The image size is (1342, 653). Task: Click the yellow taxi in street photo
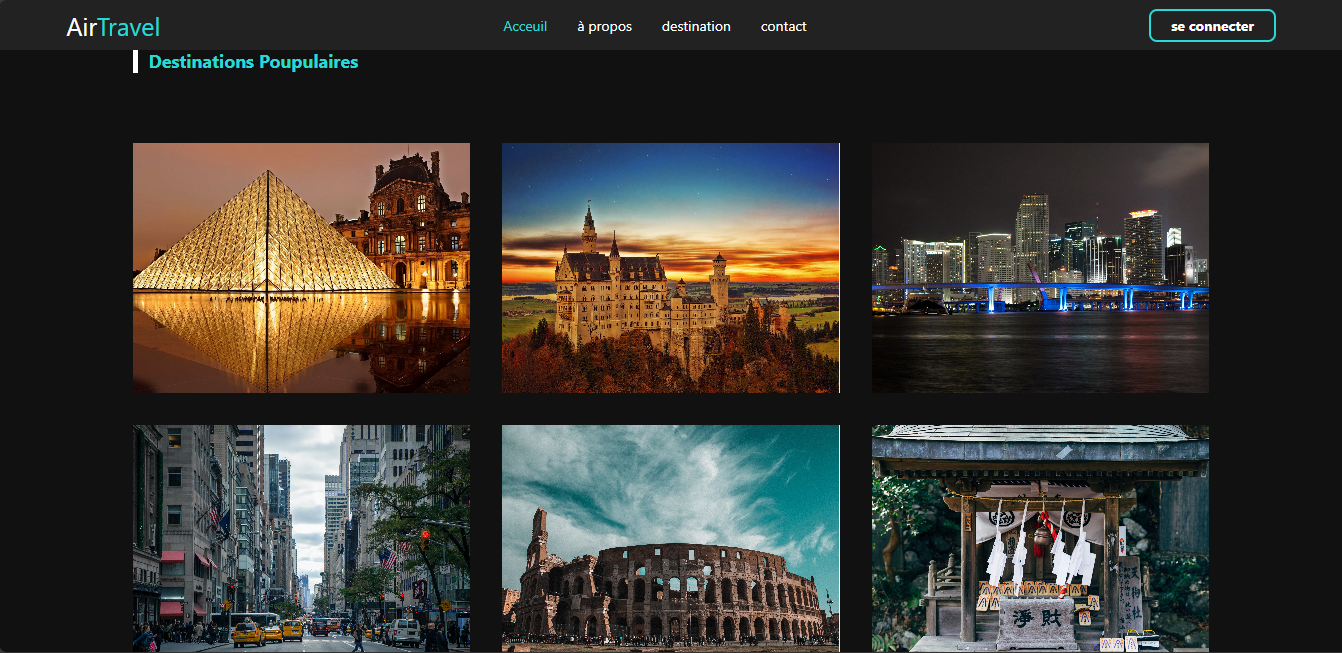pyautogui.click(x=246, y=632)
